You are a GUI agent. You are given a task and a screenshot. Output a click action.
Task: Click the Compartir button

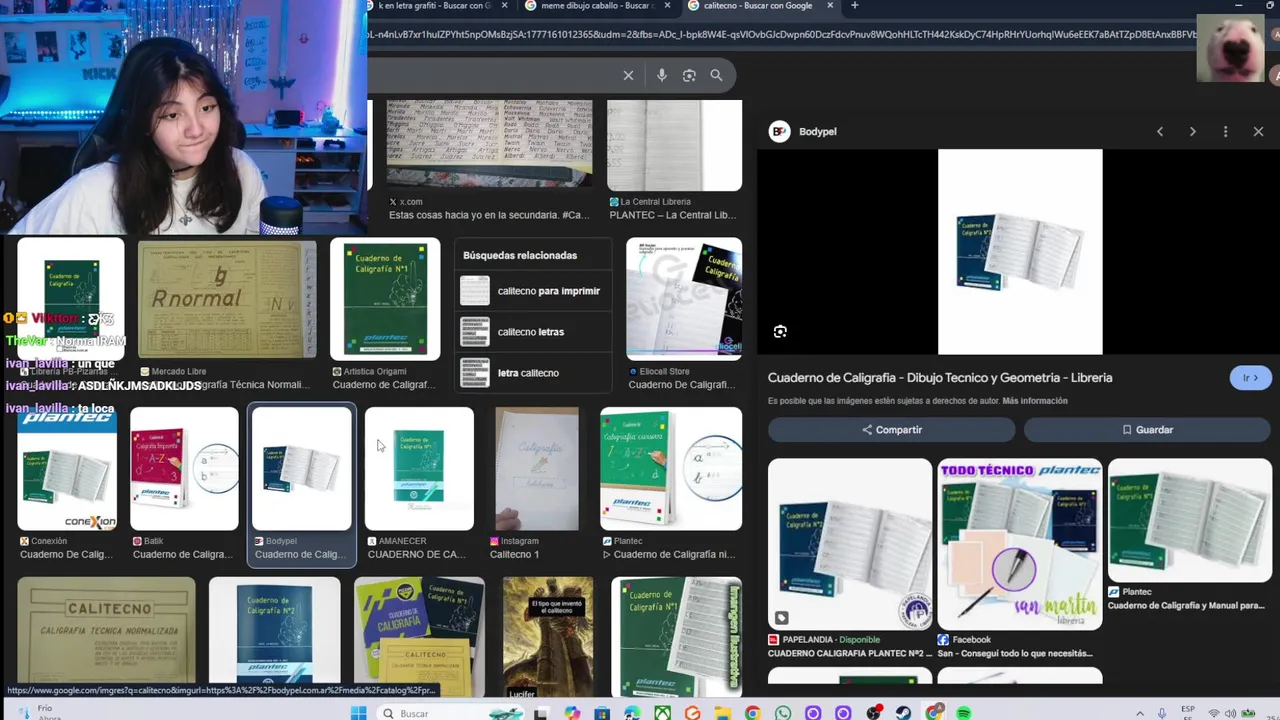point(892,430)
